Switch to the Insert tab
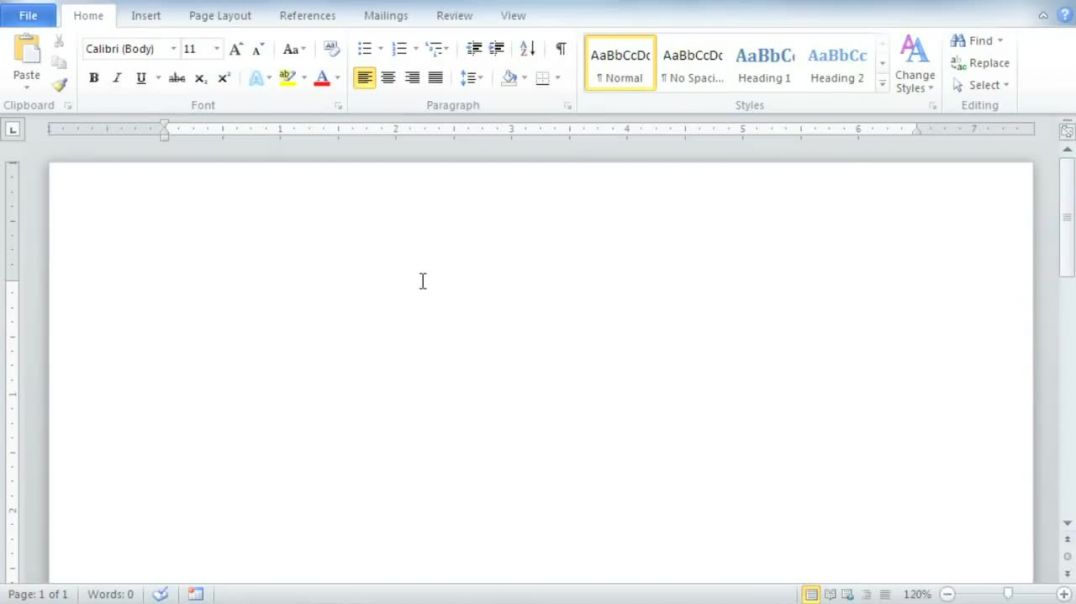 (x=145, y=16)
